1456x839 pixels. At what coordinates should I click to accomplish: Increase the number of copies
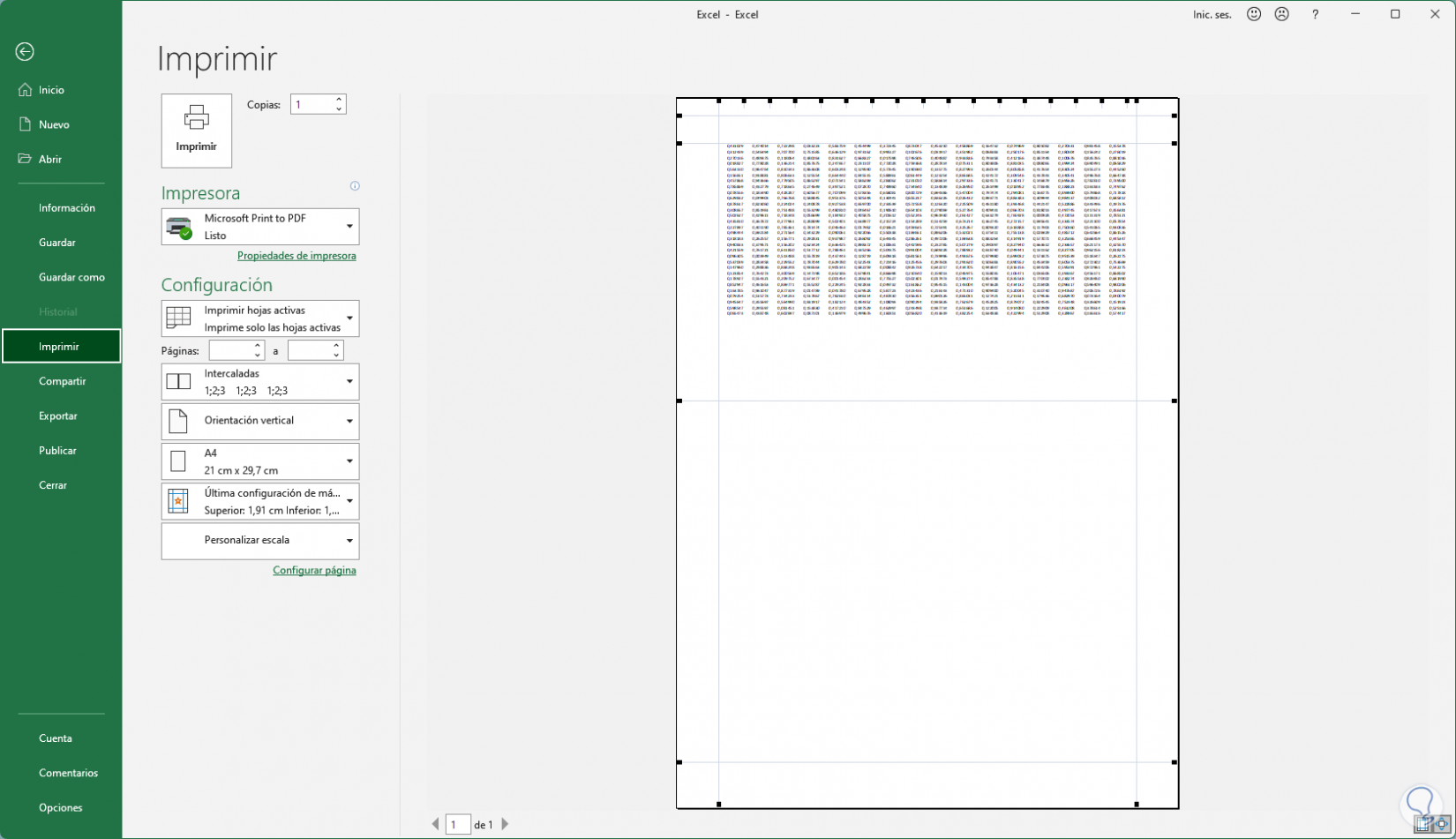coord(339,100)
